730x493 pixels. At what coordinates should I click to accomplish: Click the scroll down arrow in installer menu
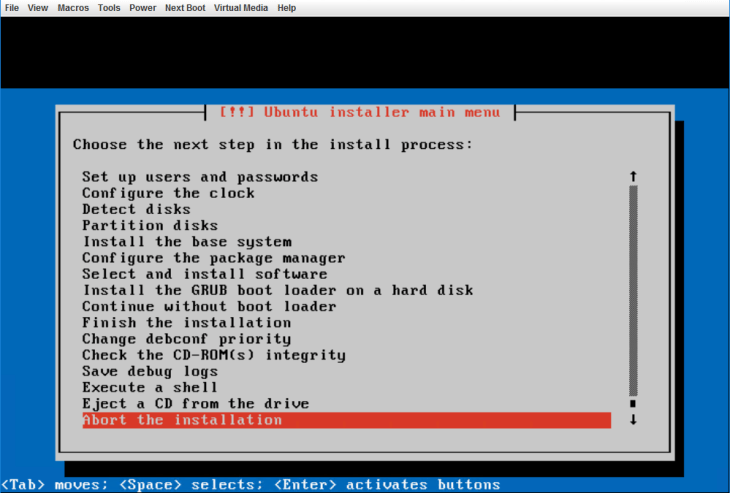coord(633,420)
